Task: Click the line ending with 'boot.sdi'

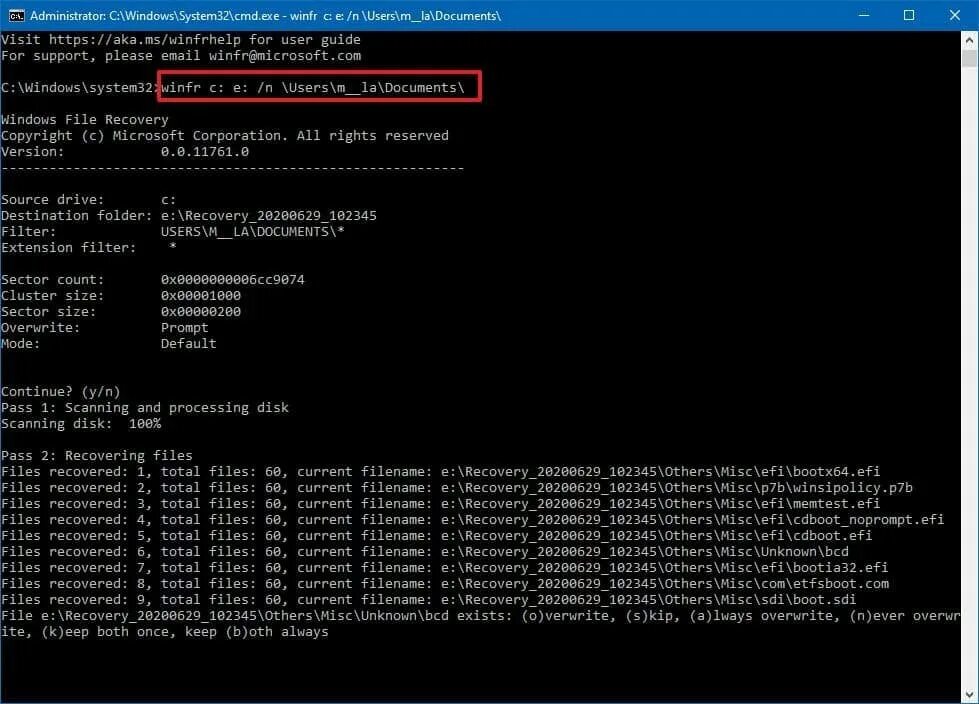Action: [x=428, y=600]
